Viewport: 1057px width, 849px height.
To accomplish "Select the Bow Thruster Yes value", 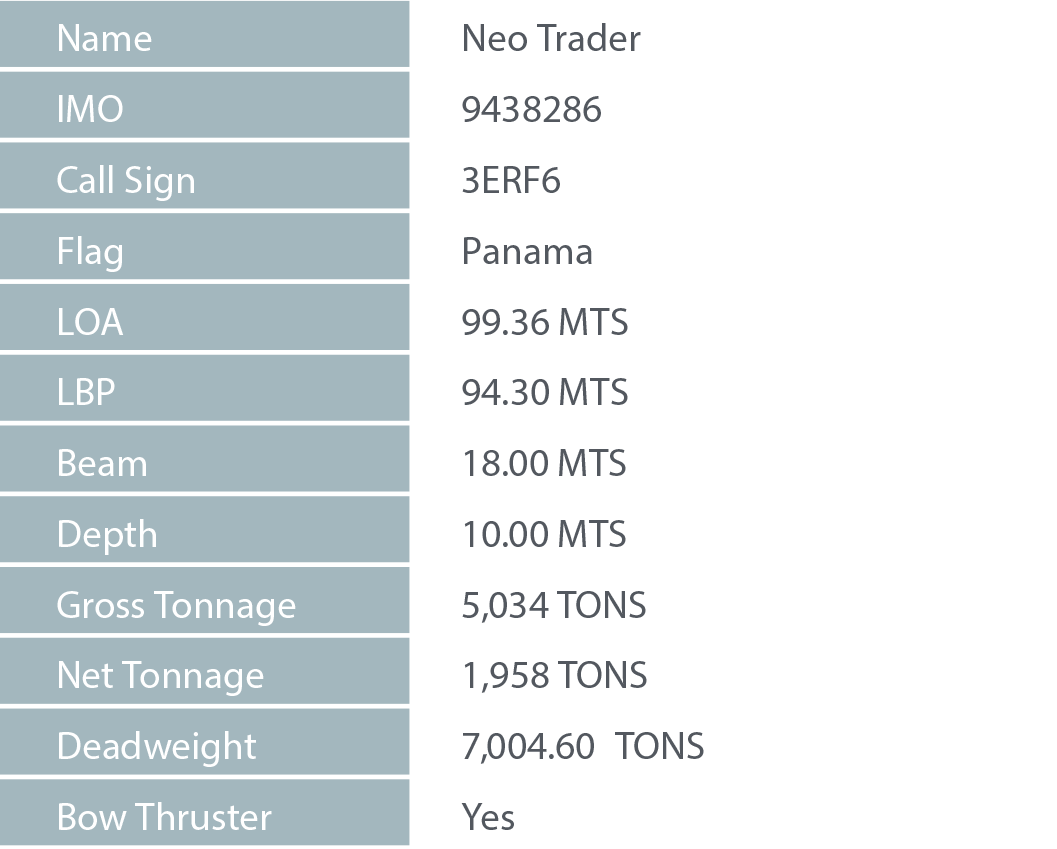I will pos(488,817).
